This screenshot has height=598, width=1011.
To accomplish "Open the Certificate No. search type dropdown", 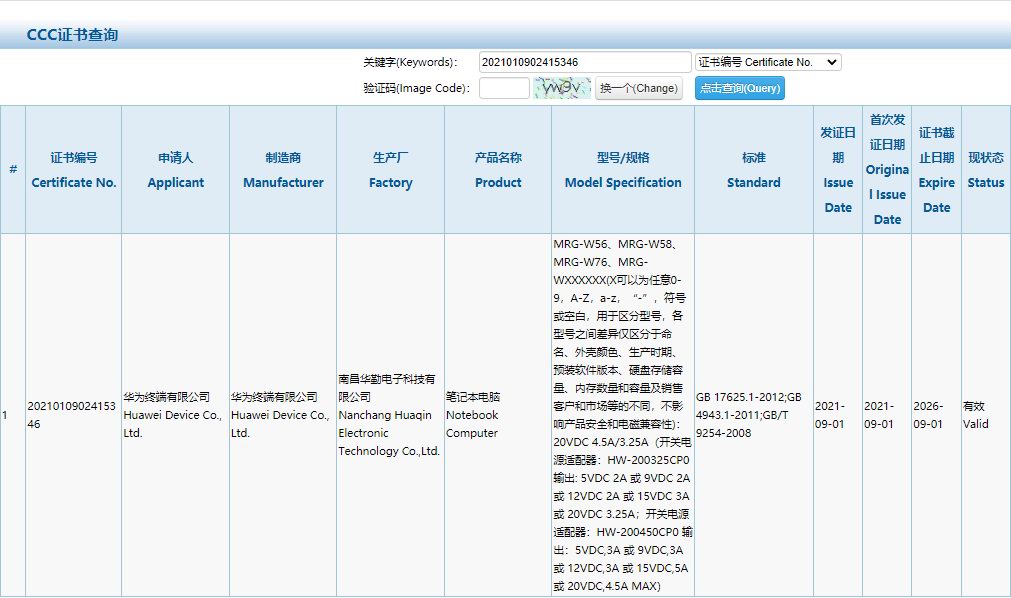I will [x=768, y=62].
